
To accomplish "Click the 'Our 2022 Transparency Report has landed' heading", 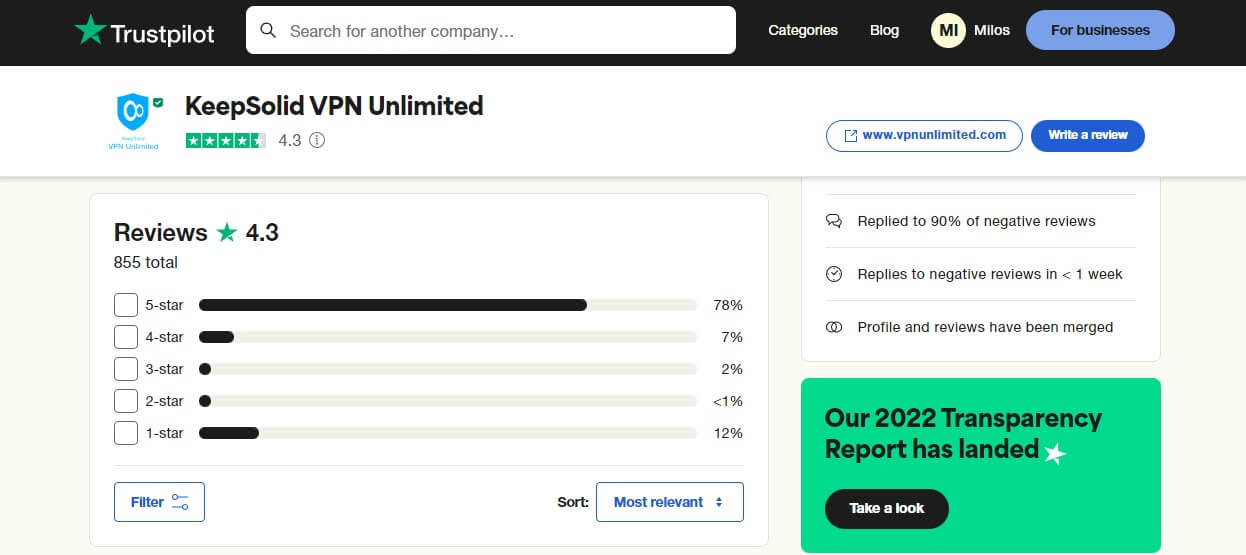I will [963, 433].
